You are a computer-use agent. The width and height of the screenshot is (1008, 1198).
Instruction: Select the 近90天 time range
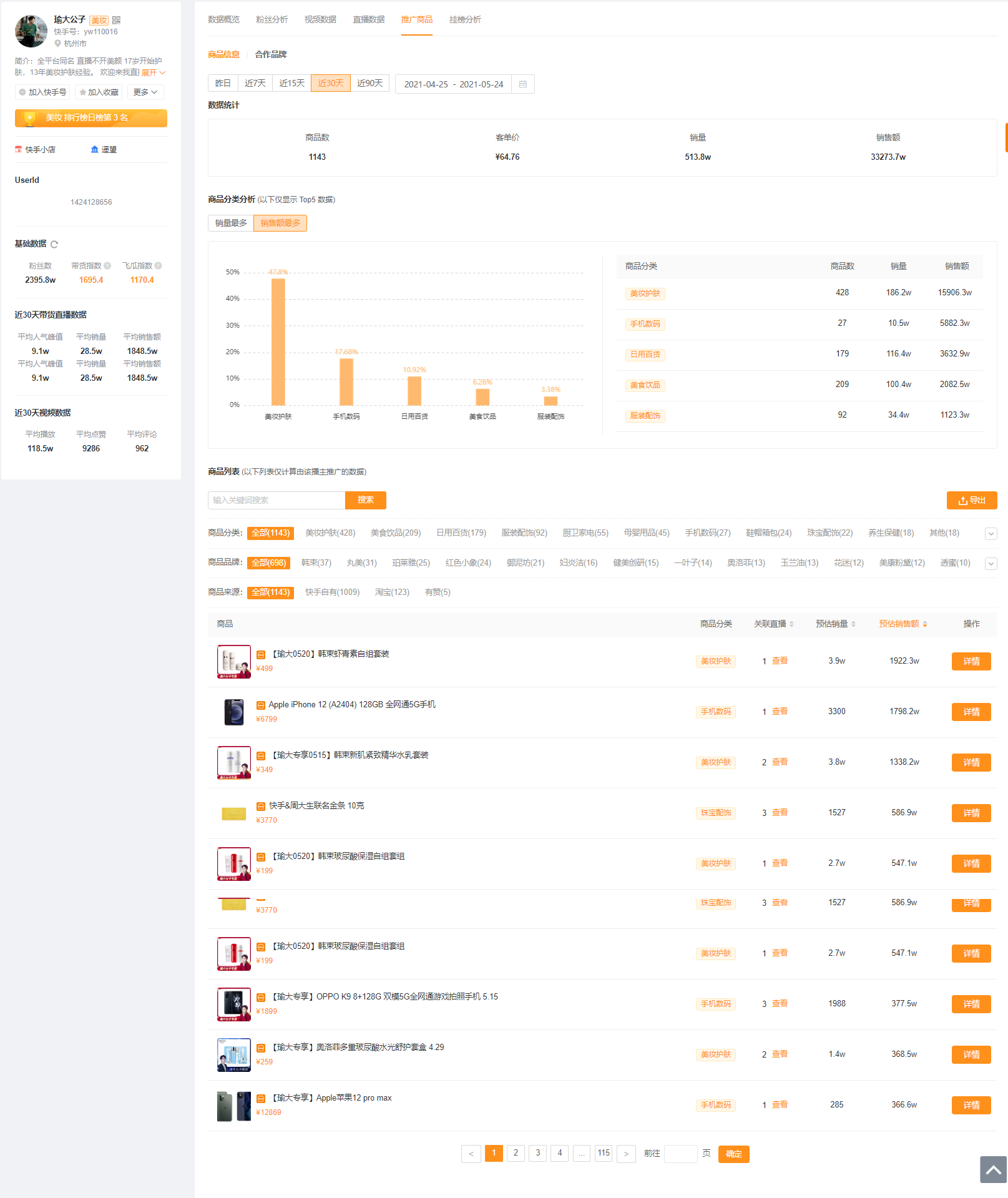[x=369, y=84]
